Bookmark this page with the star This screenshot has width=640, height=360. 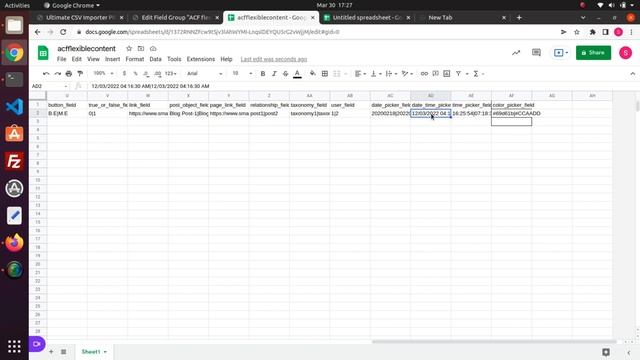[577, 32]
